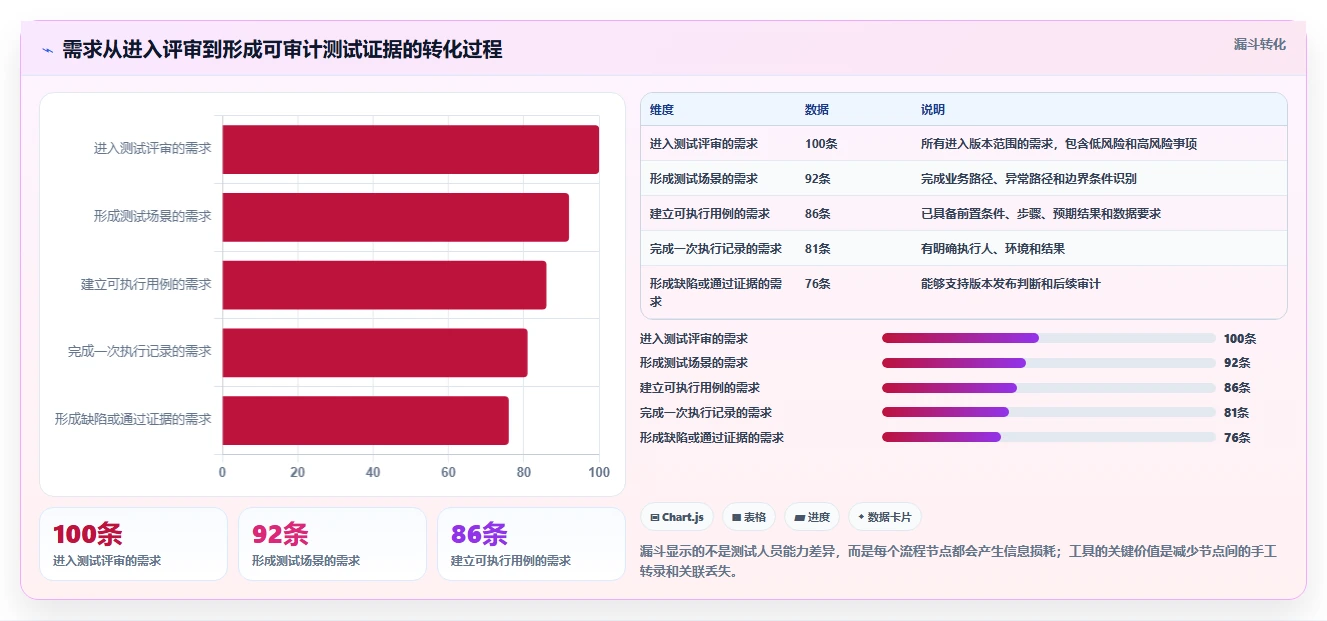Click the chart bar for 形成缺陷或通过证据的需求
Image resolution: width=1327 pixels, height=621 pixels.
pyautogui.click(x=365, y=420)
